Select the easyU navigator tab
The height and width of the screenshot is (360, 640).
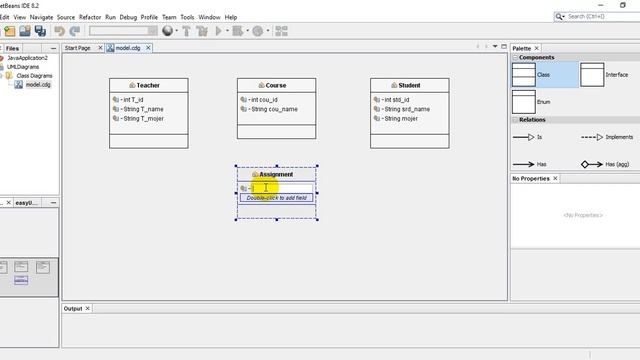(27, 202)
